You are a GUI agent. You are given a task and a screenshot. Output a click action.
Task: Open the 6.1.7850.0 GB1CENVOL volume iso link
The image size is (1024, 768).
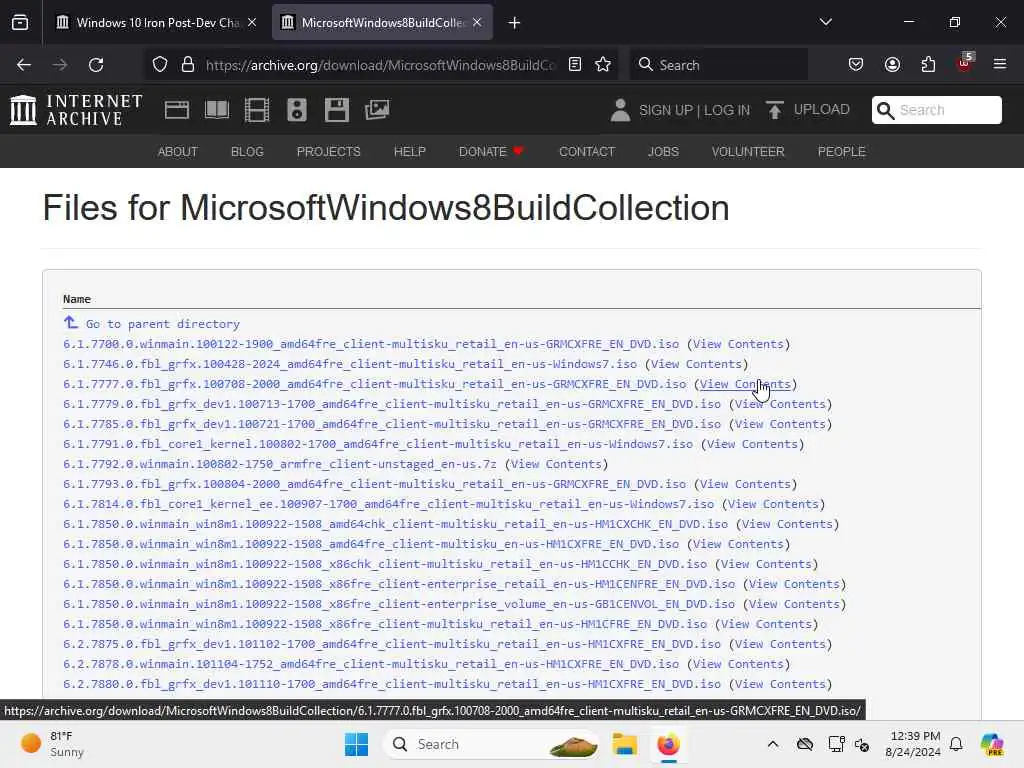click(x=399, y=604)
